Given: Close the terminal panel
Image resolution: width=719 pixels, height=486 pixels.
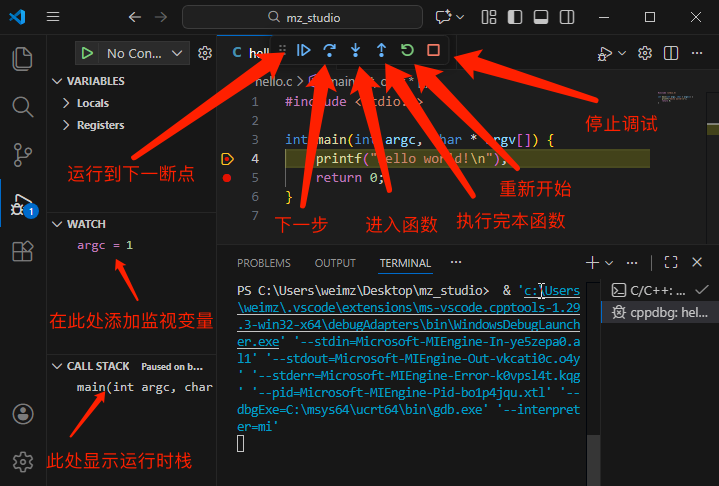Looking at the screenshot, I should tap(697, 262).
